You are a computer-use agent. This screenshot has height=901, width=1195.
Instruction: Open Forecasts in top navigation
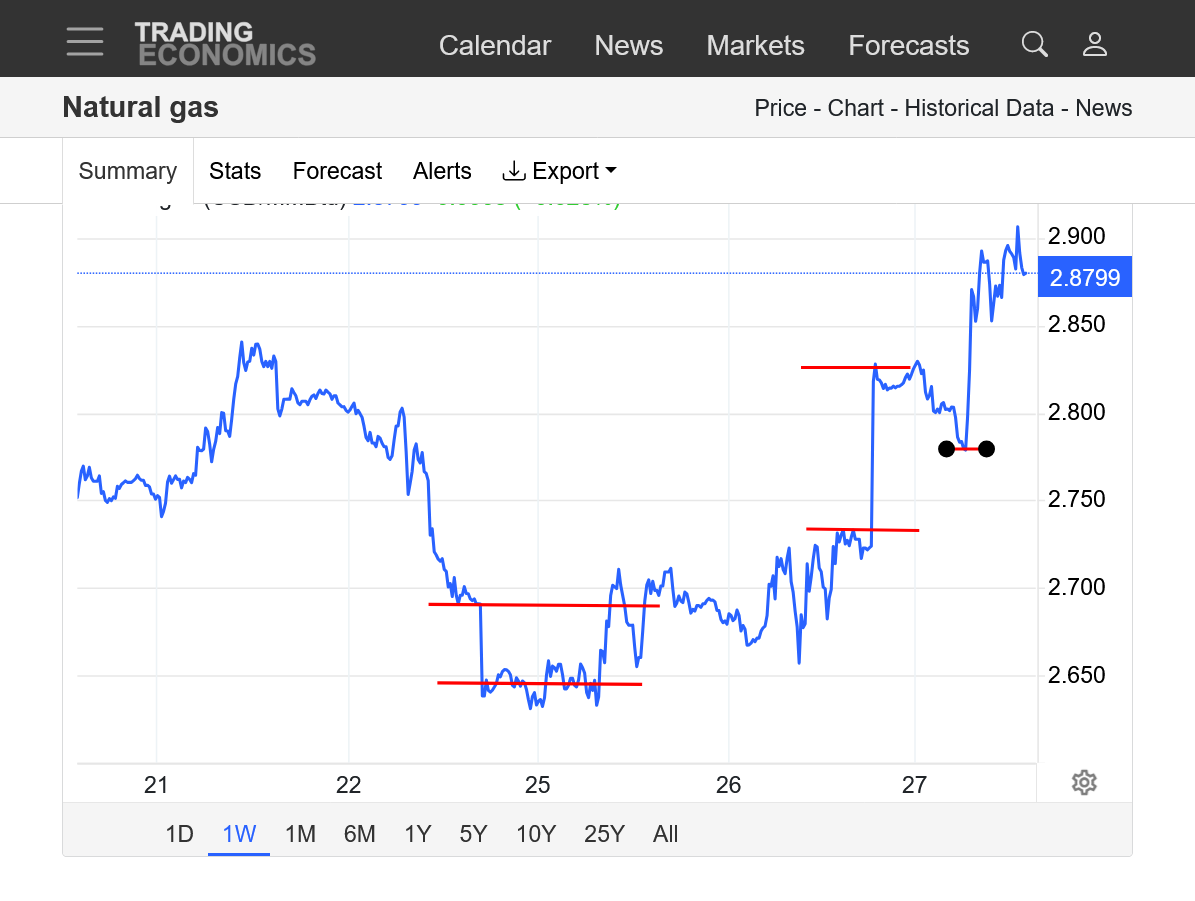tap(908, 46)
